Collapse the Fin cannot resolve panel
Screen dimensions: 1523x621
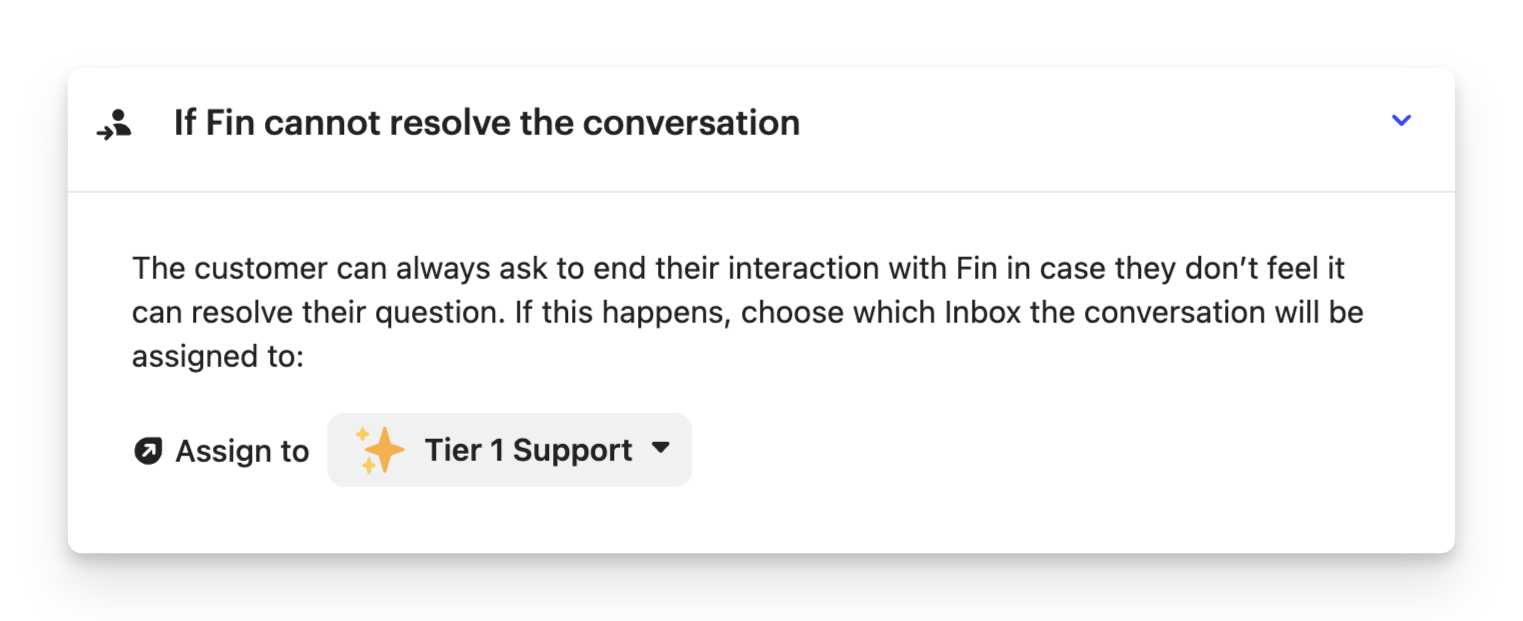(1401, 121)
